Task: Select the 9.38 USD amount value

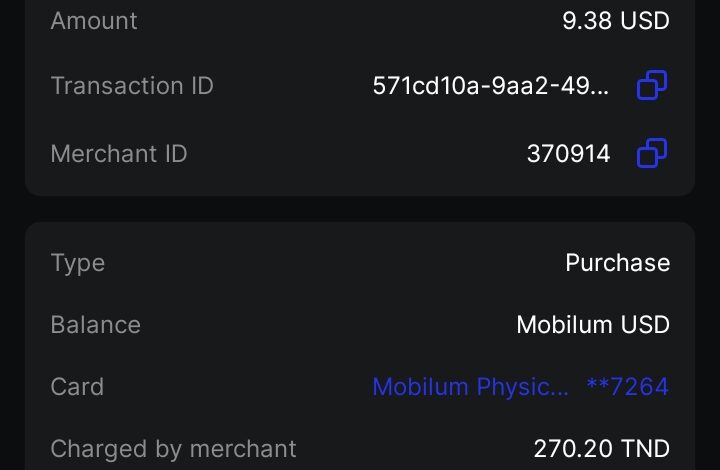Action: [x=615, y=20]
